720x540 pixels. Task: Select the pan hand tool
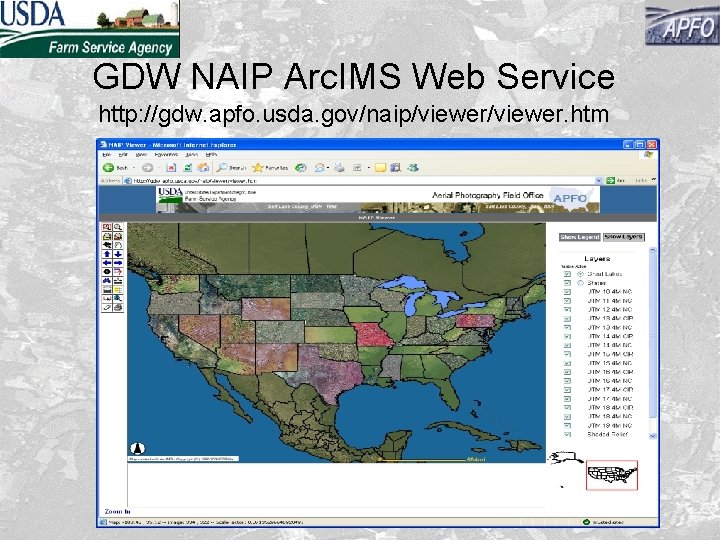(x=118, y=245)
